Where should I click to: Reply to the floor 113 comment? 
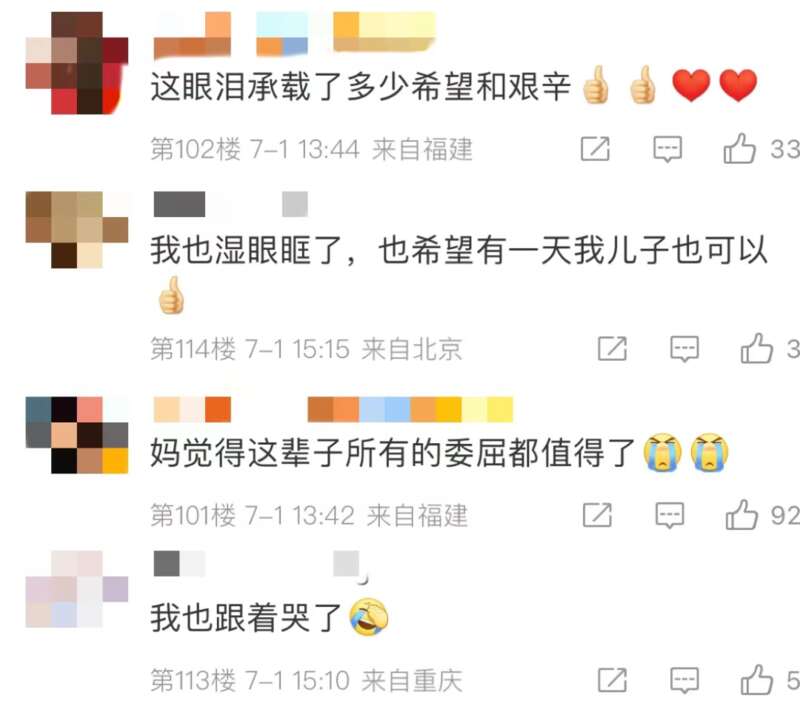click(684, 680)
